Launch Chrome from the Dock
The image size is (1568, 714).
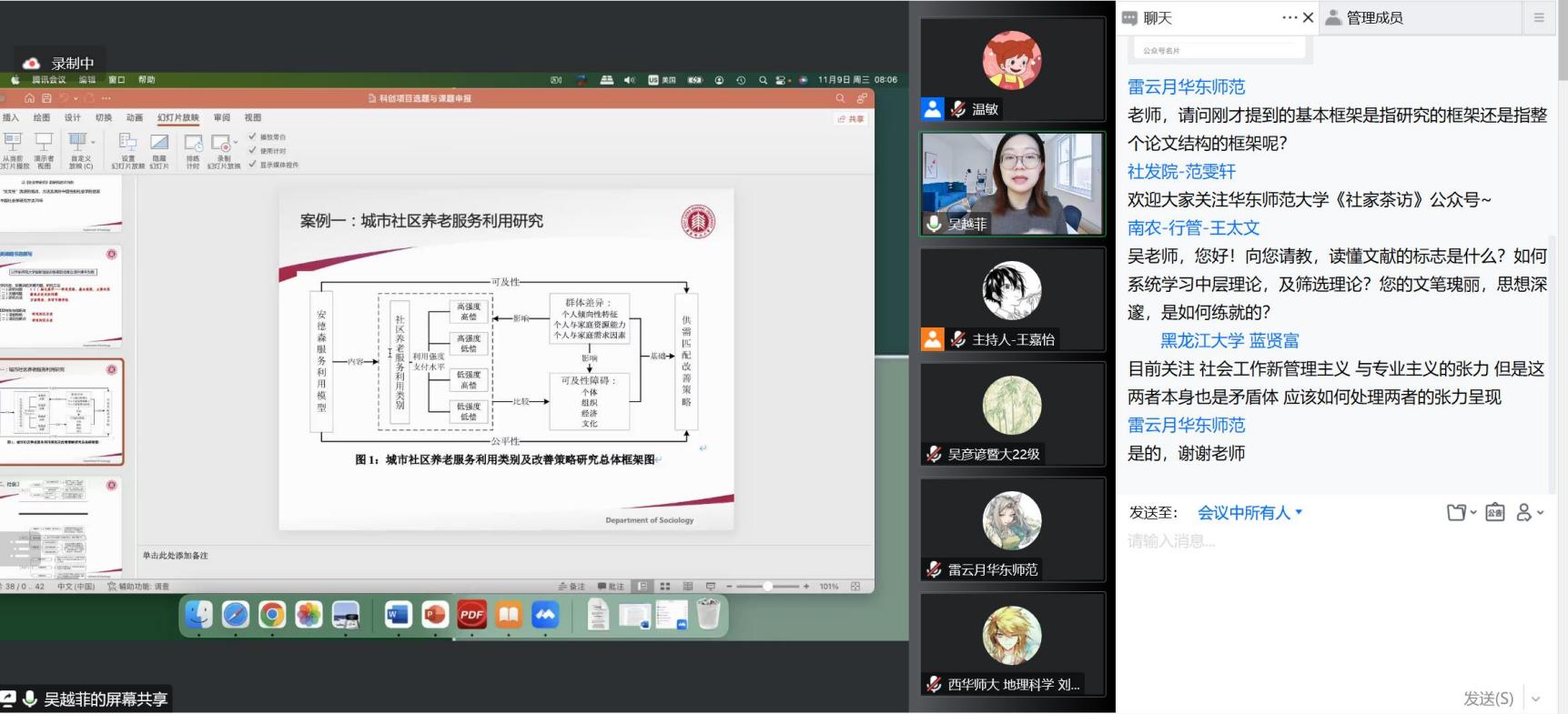pyautogui.click(x=271, y=616)
